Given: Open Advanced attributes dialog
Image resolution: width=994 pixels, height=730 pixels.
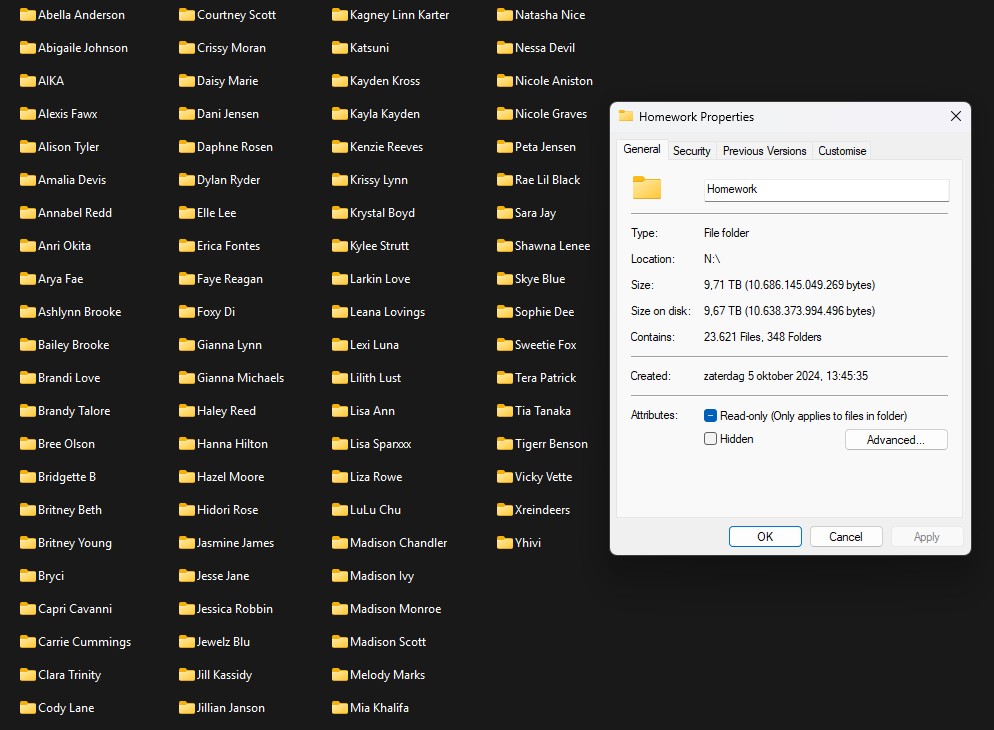Looking at the screenshot, I should pyautogui.click(x=896, y=440).
